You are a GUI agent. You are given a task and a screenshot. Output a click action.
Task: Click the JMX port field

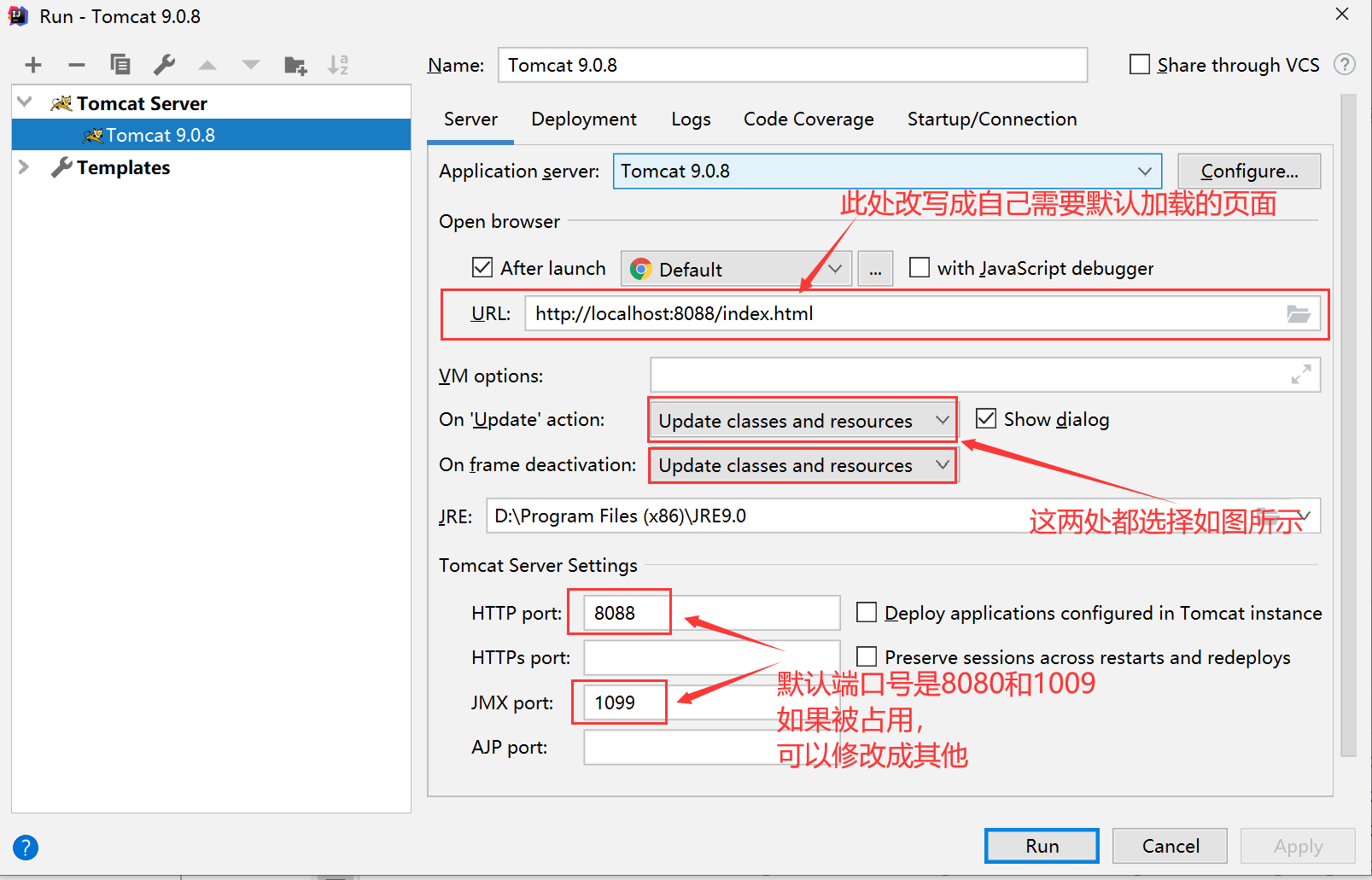[712, 702]
